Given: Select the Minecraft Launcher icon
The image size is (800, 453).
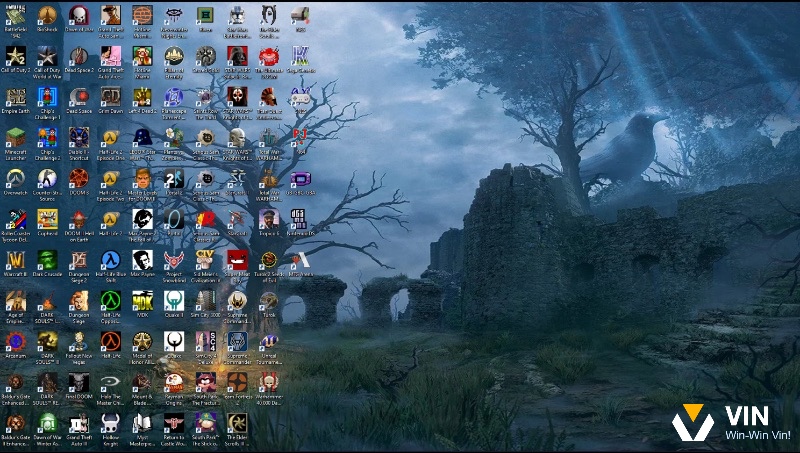Looking at the screenshot, I should (x=16, y=137).
